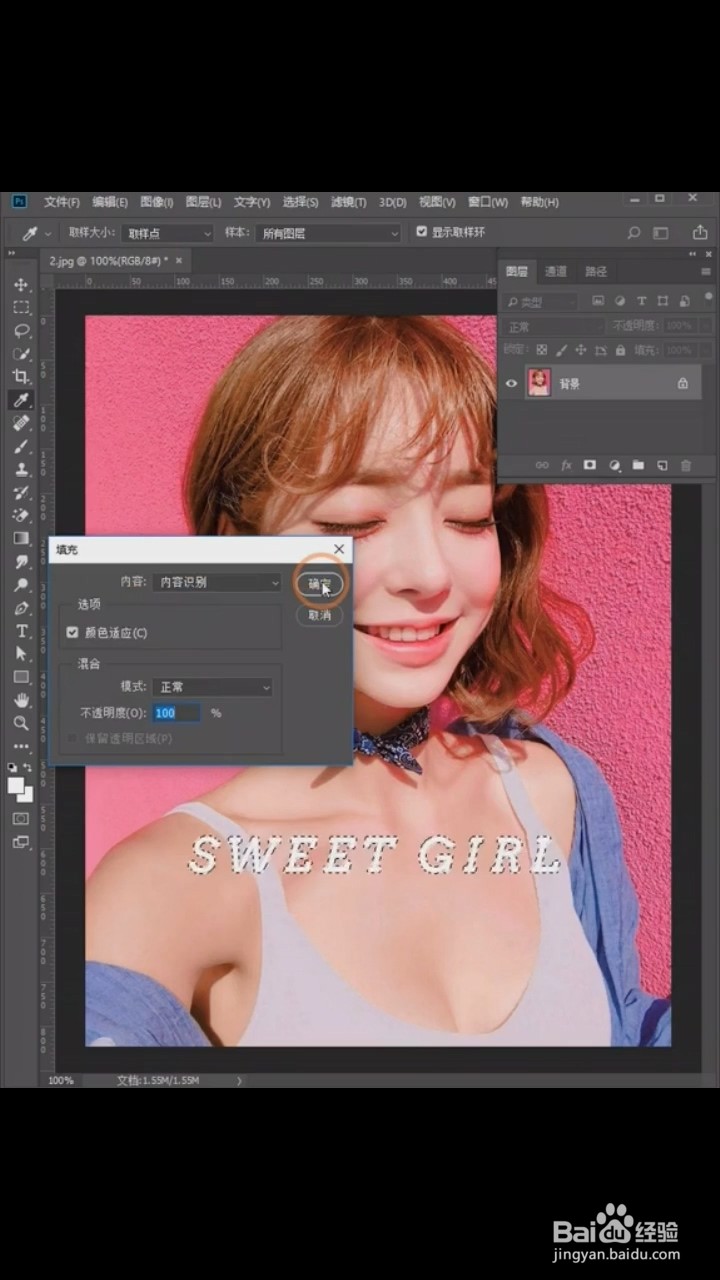
Task: Swap foreground and background colors
Action: click(28, 768)
